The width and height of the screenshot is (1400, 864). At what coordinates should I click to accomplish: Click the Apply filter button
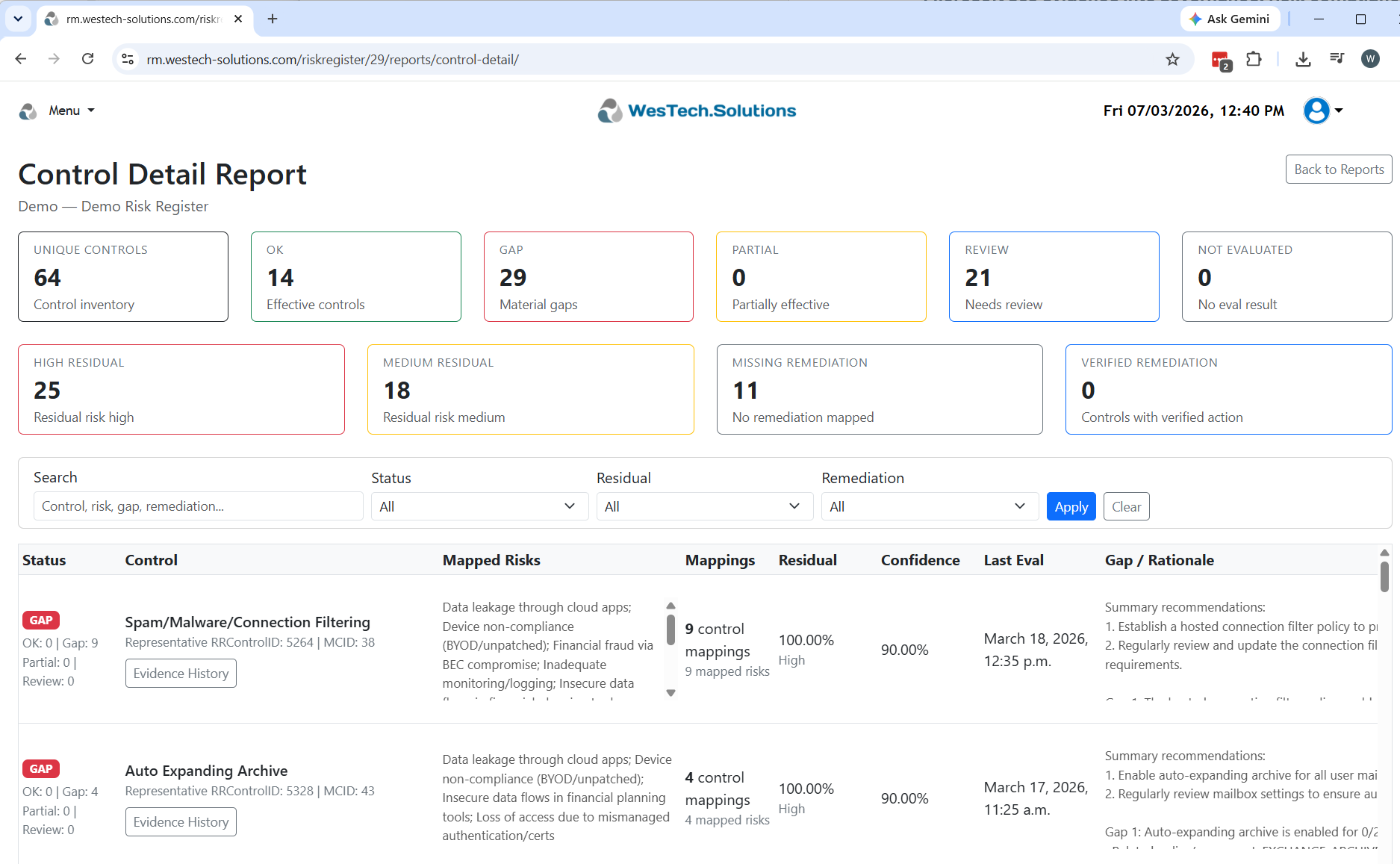pos(1071,506)
